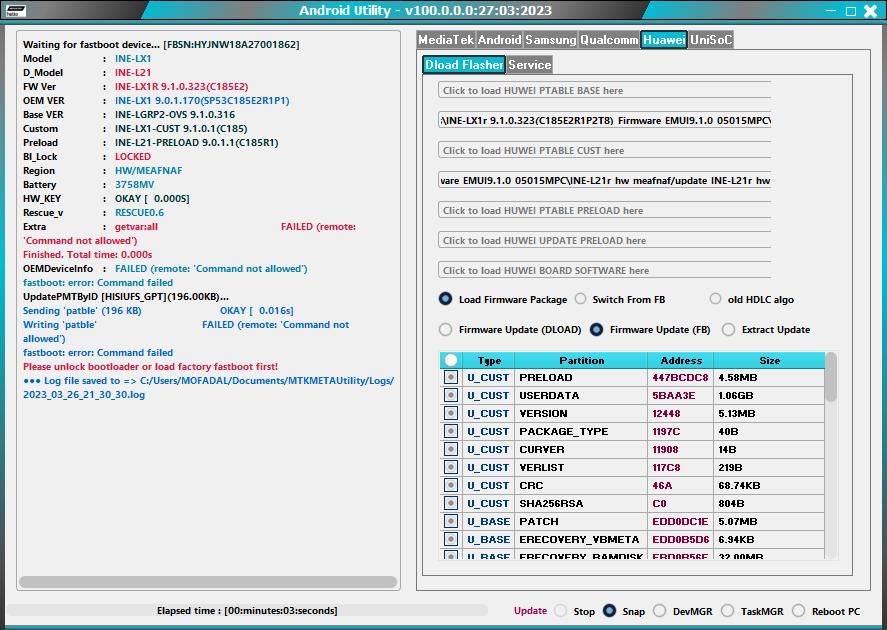Enable old HDLC algo option
This screenshot has width=887, height=630.
(x=716, y=299)
